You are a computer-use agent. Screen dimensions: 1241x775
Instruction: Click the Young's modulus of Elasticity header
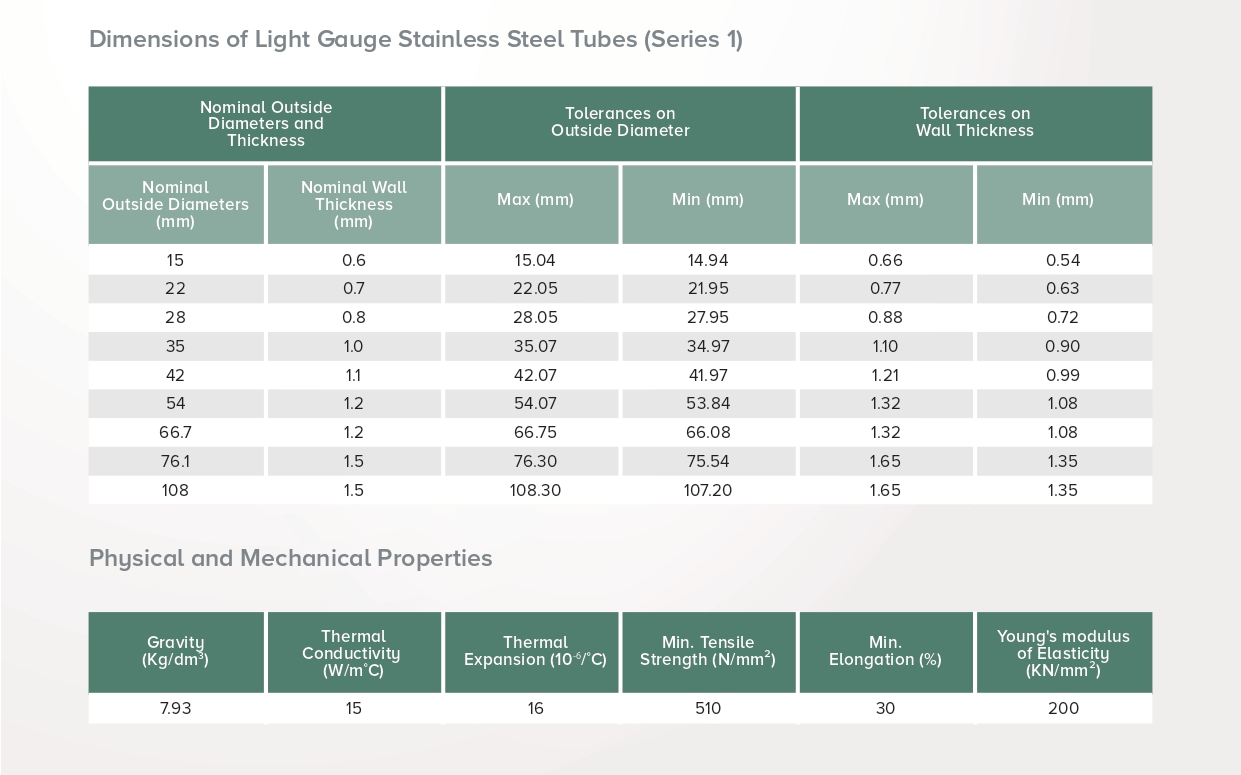coord(1063,652)
